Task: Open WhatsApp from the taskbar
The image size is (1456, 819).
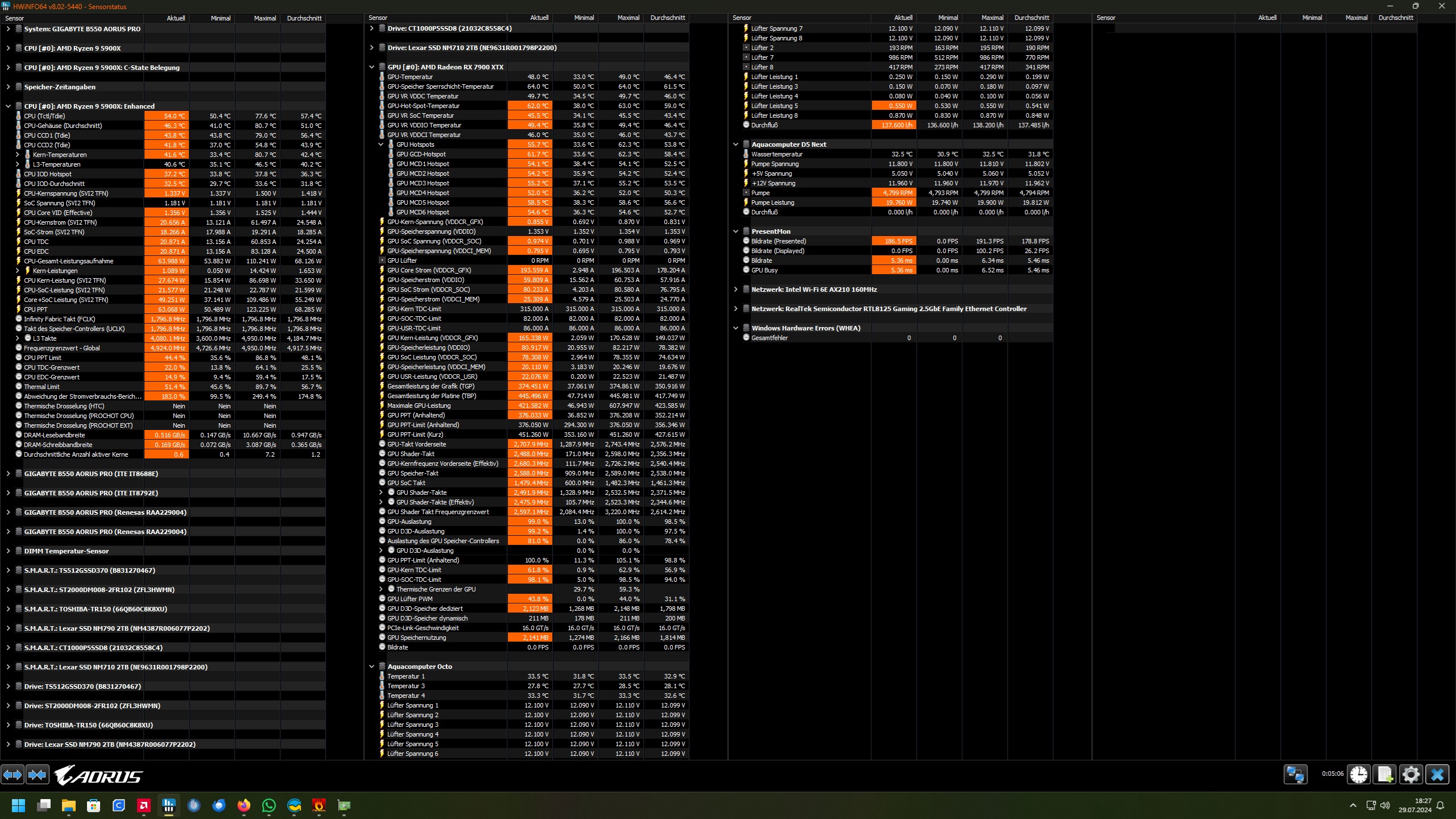Action: 269,805
